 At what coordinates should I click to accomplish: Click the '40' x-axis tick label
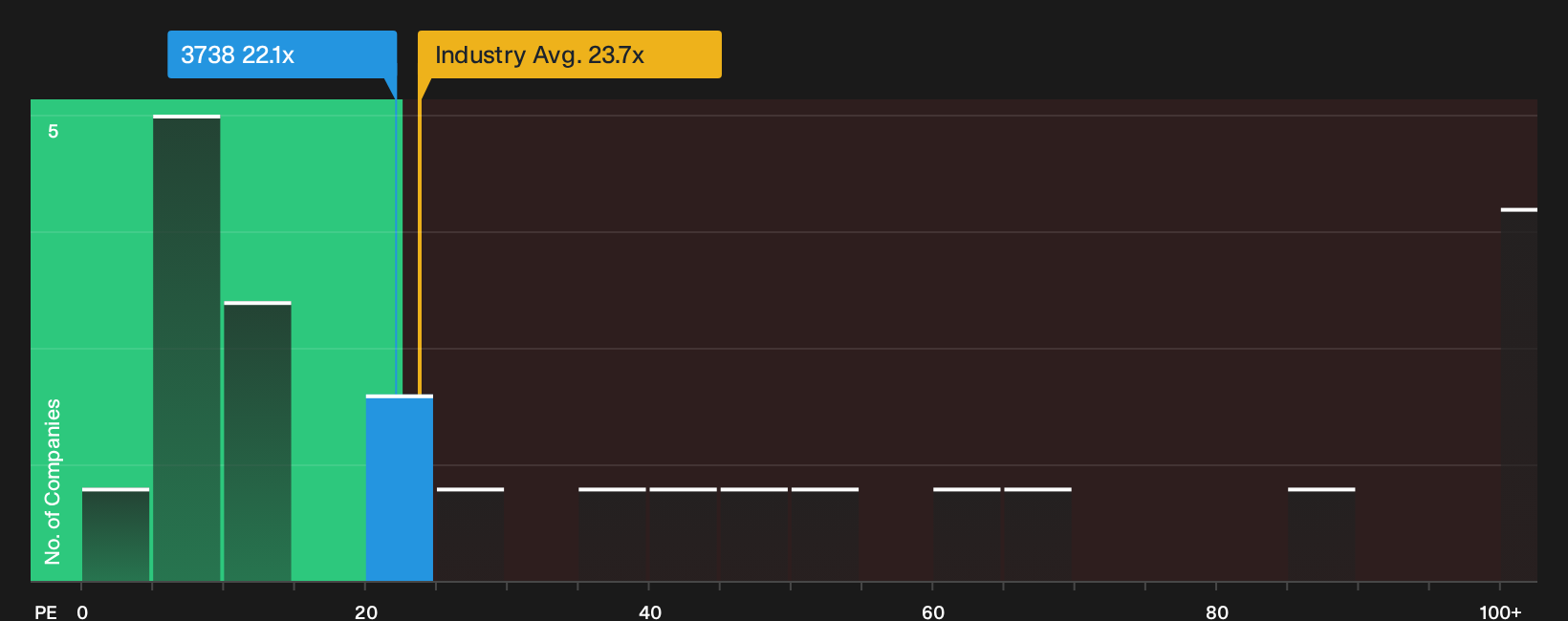(650, 611)
